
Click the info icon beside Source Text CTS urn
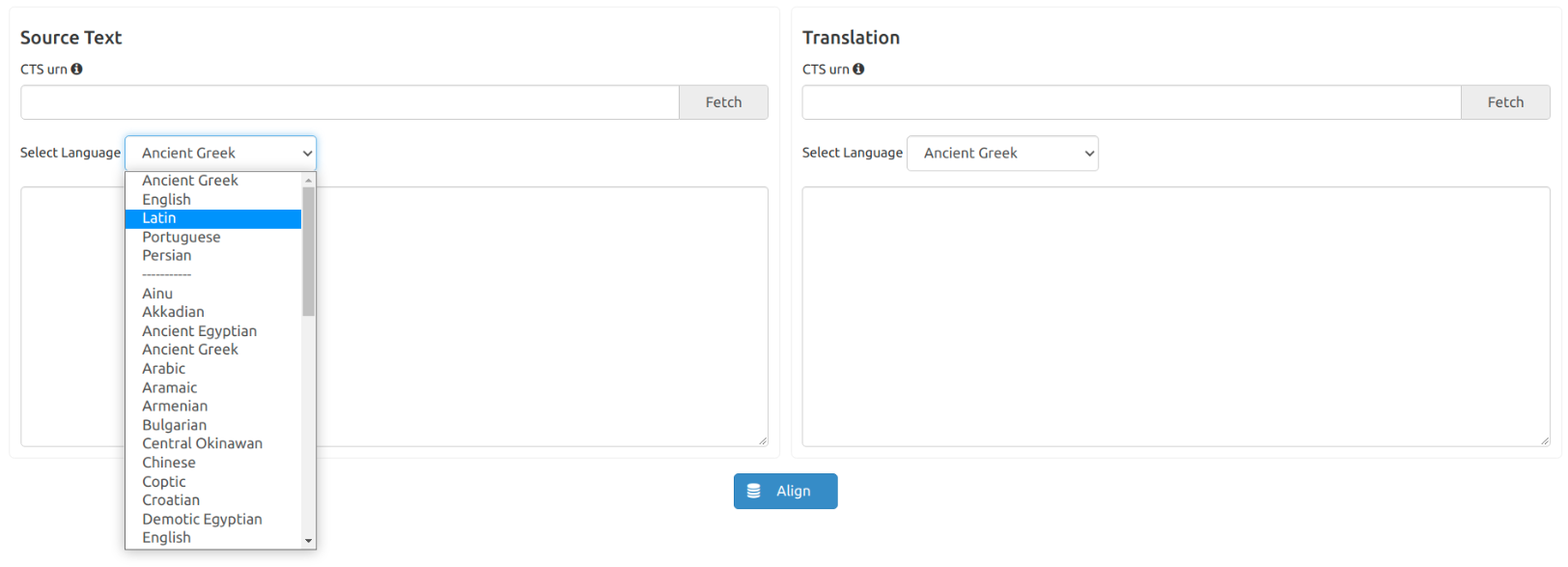[x=76, y=70]
